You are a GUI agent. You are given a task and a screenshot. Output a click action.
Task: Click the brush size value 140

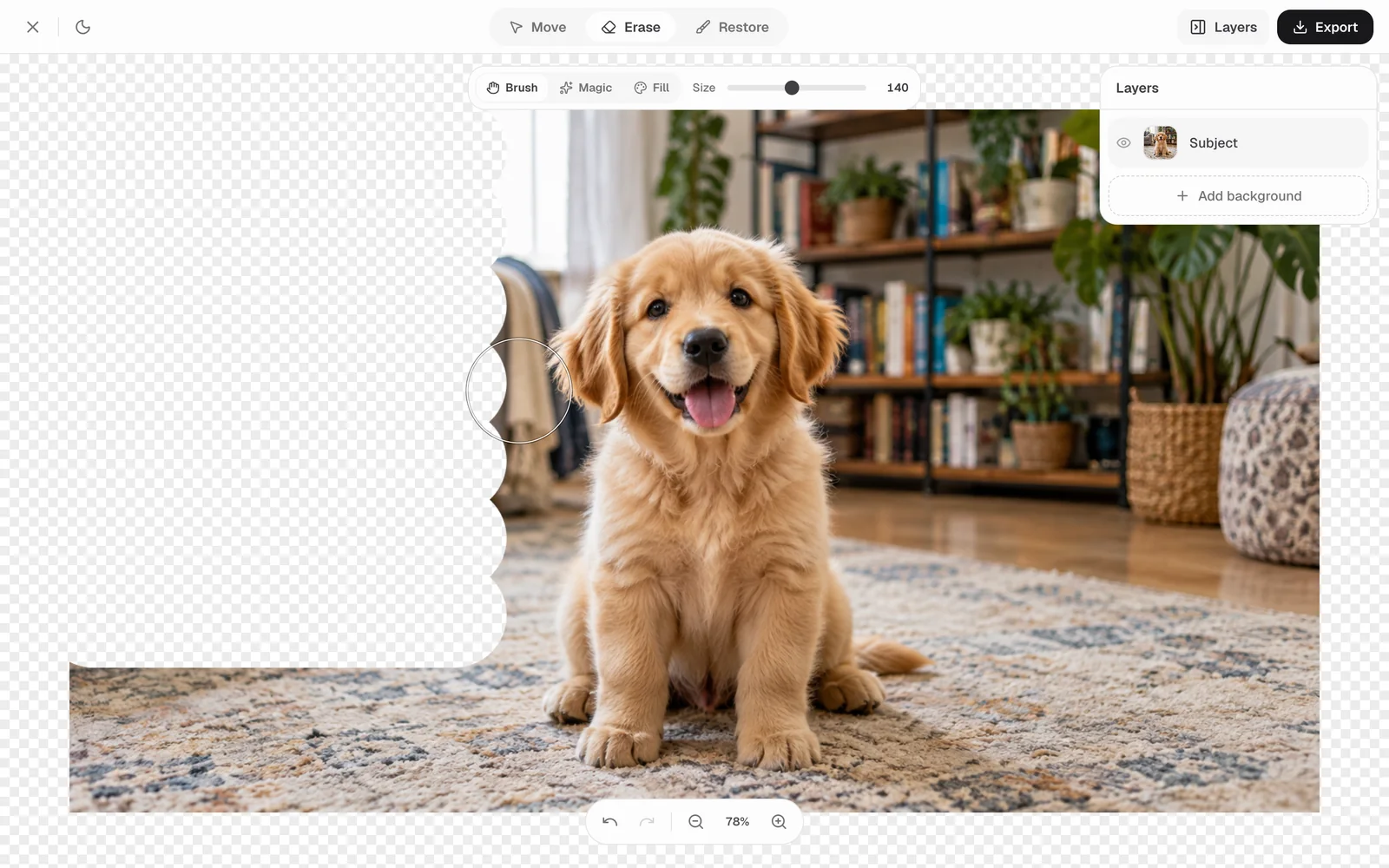pos(898,88)
